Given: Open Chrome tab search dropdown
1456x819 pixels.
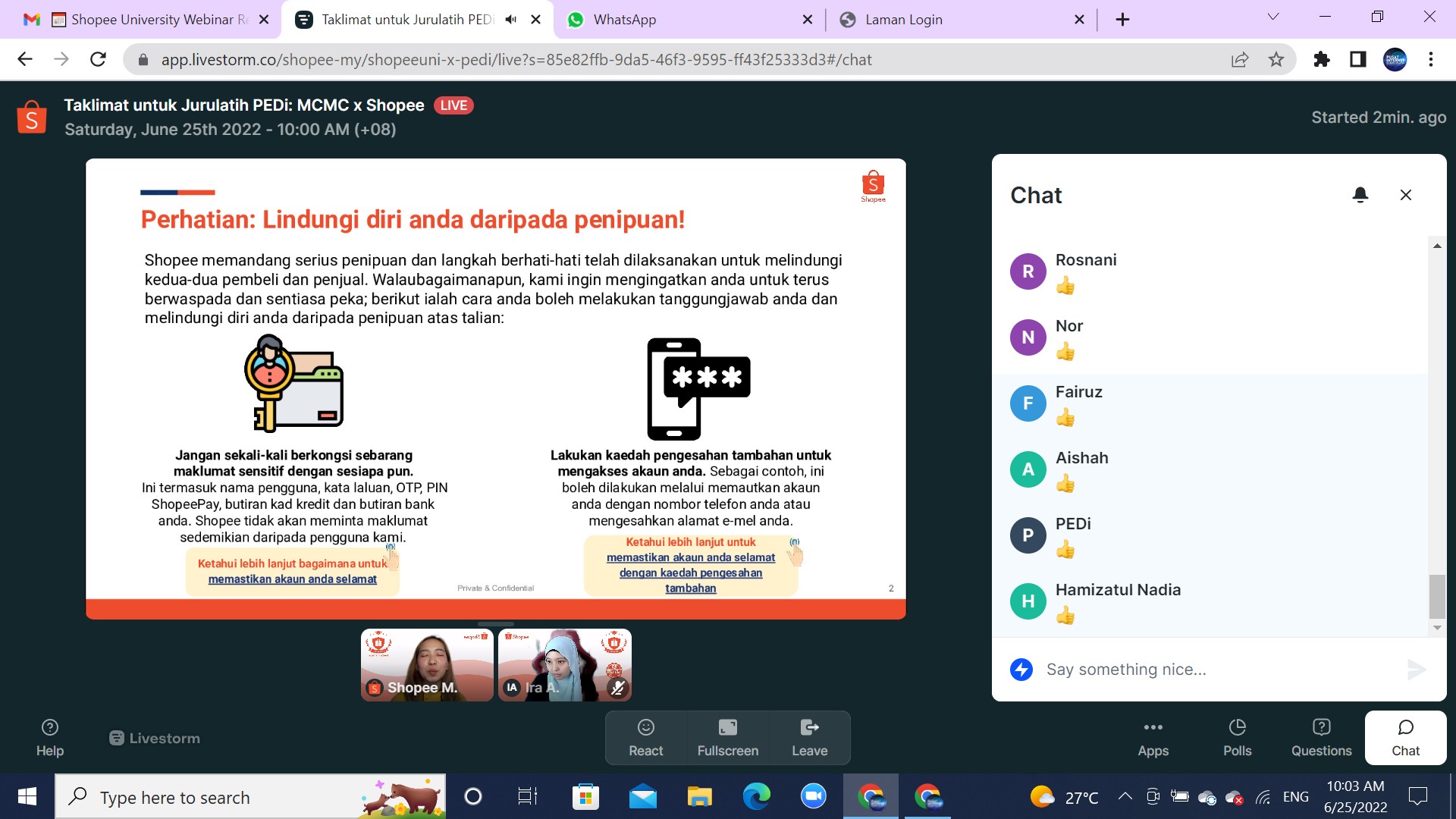Looking at the screenshot, I should click(1273, 17).
